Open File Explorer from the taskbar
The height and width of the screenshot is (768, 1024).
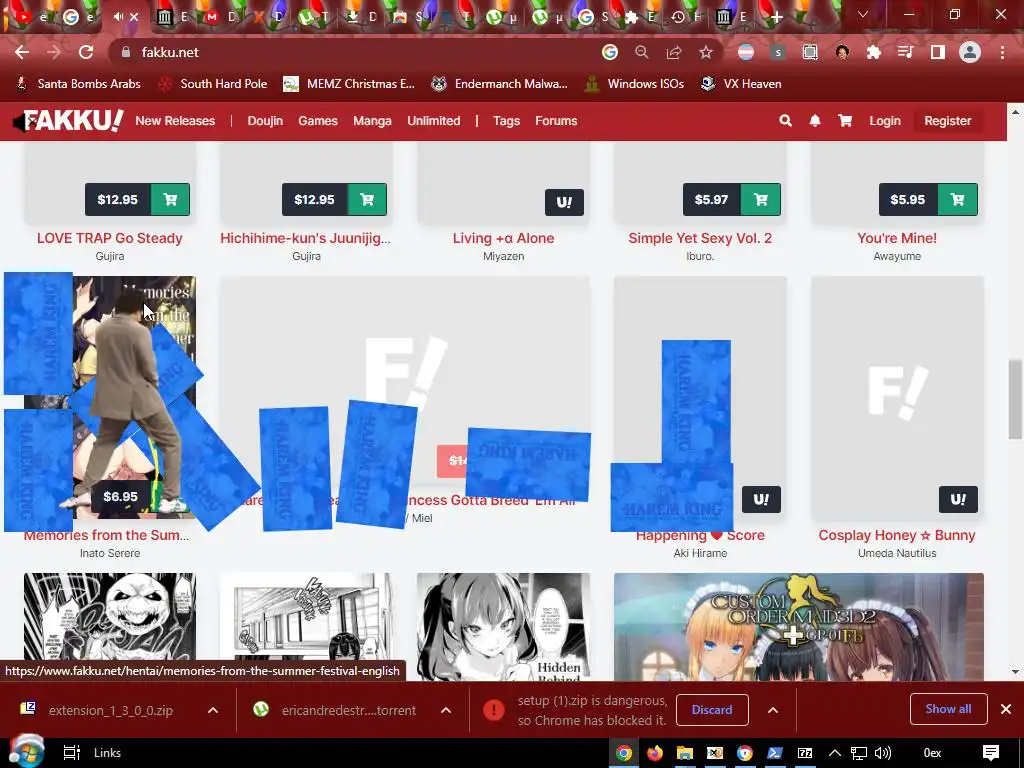(x=684, y=753)
